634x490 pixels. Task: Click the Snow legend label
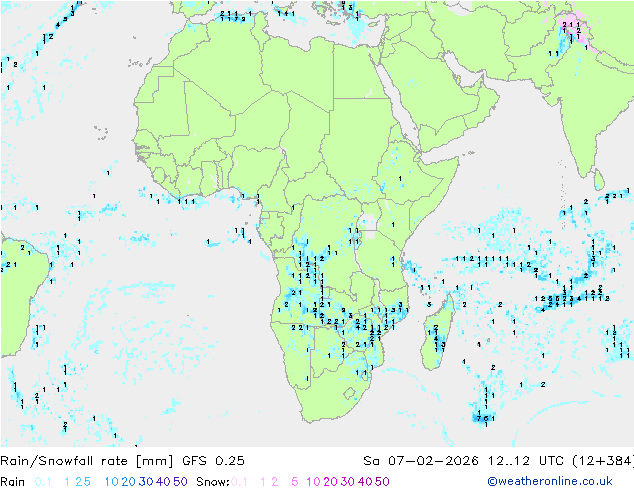[x=213, y=481]
